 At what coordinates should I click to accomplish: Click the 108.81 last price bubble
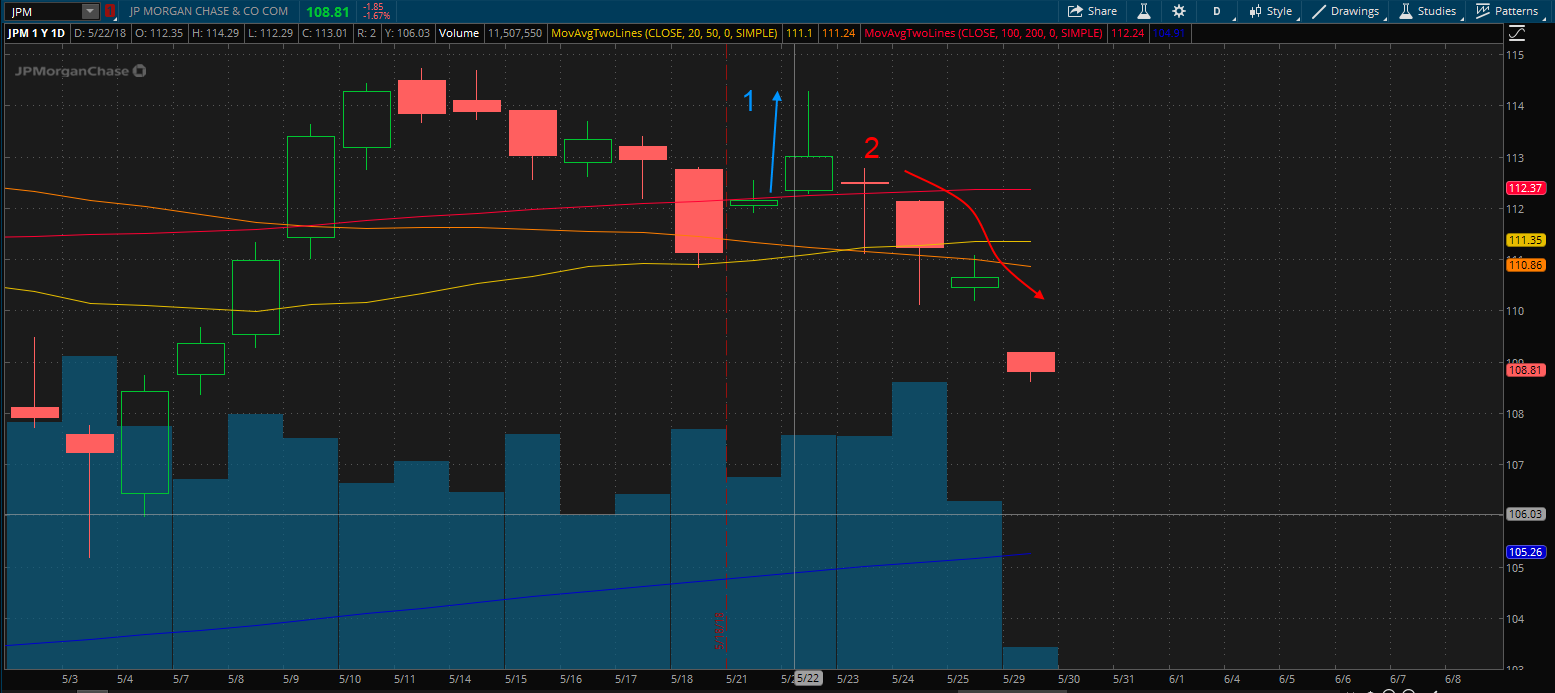[x=1525, y=369]
